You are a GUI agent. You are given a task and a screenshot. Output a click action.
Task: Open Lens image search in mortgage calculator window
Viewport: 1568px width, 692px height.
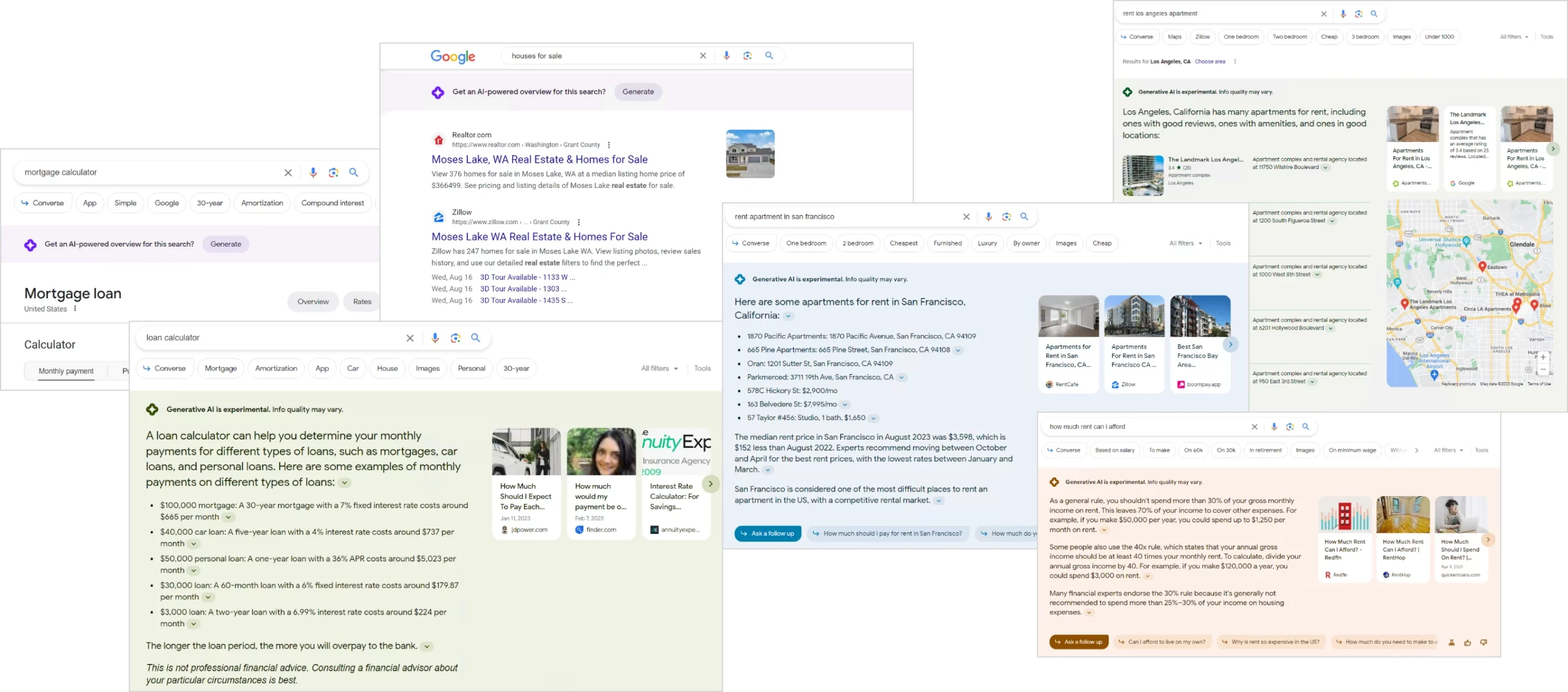tap(333, 173)
